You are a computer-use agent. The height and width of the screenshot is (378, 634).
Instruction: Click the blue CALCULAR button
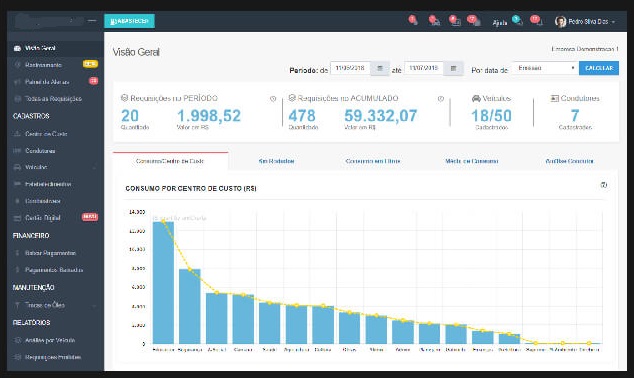599,68
